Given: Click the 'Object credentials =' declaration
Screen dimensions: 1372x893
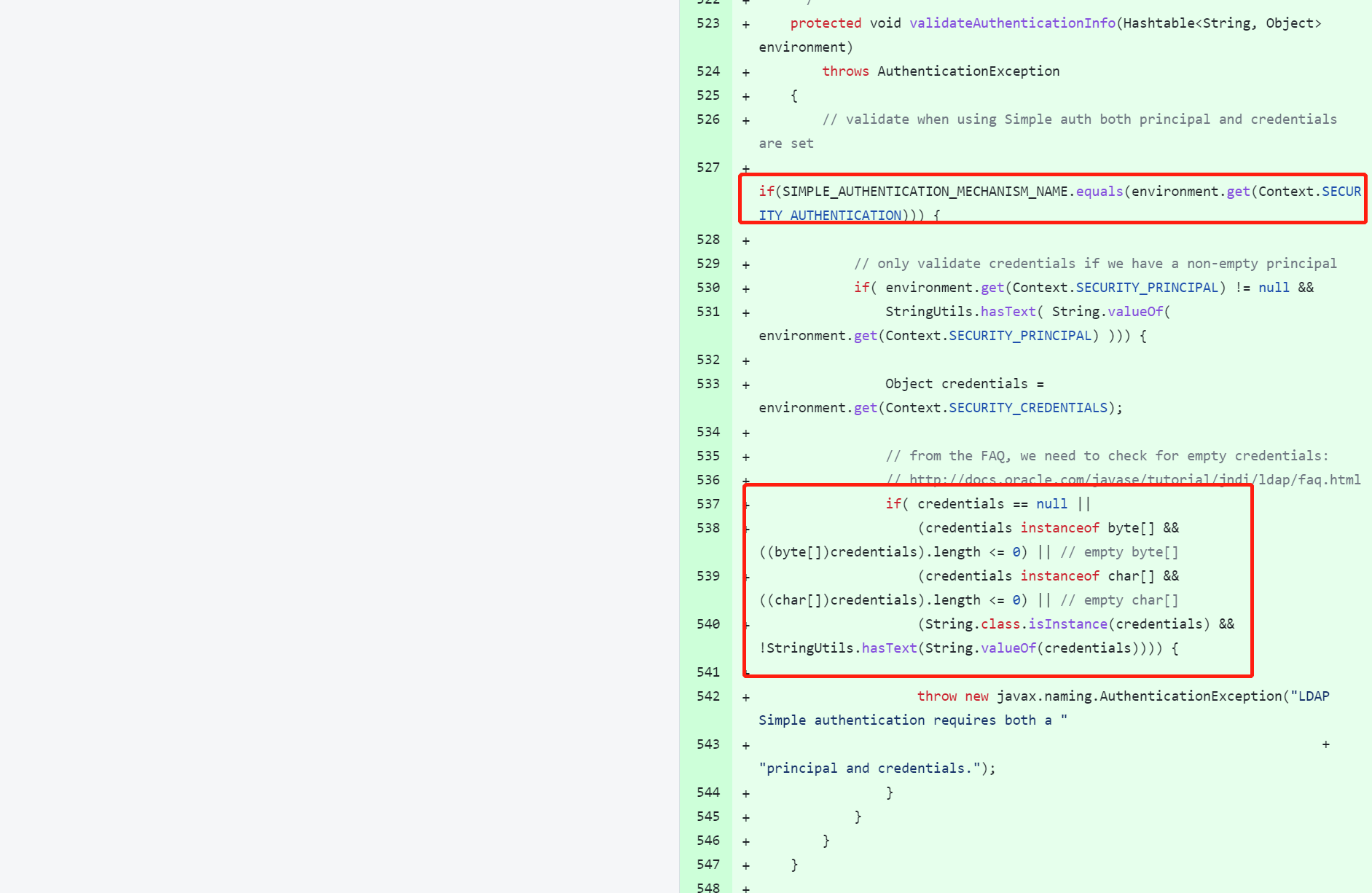Looking at the screenshot, I should tap(964, 384).
